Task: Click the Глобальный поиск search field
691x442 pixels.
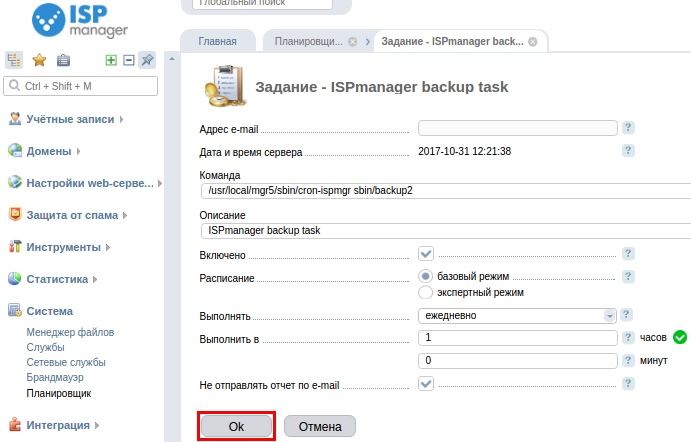Action: [263, 4]
